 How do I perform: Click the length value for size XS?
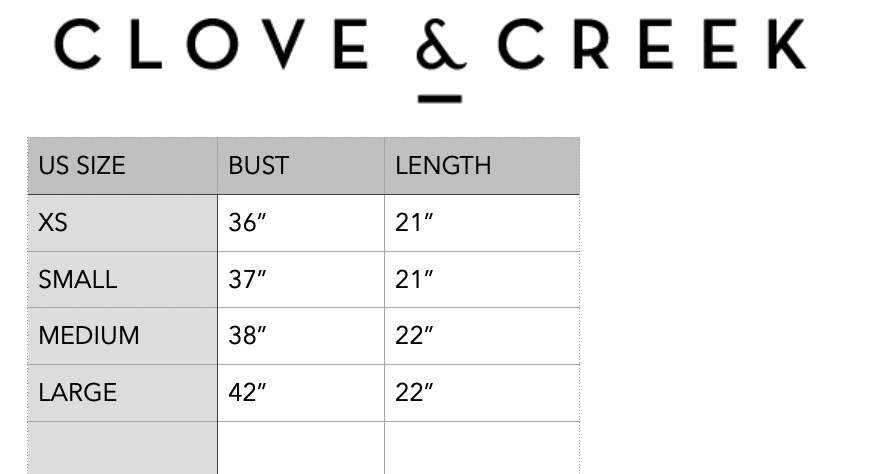412,223
